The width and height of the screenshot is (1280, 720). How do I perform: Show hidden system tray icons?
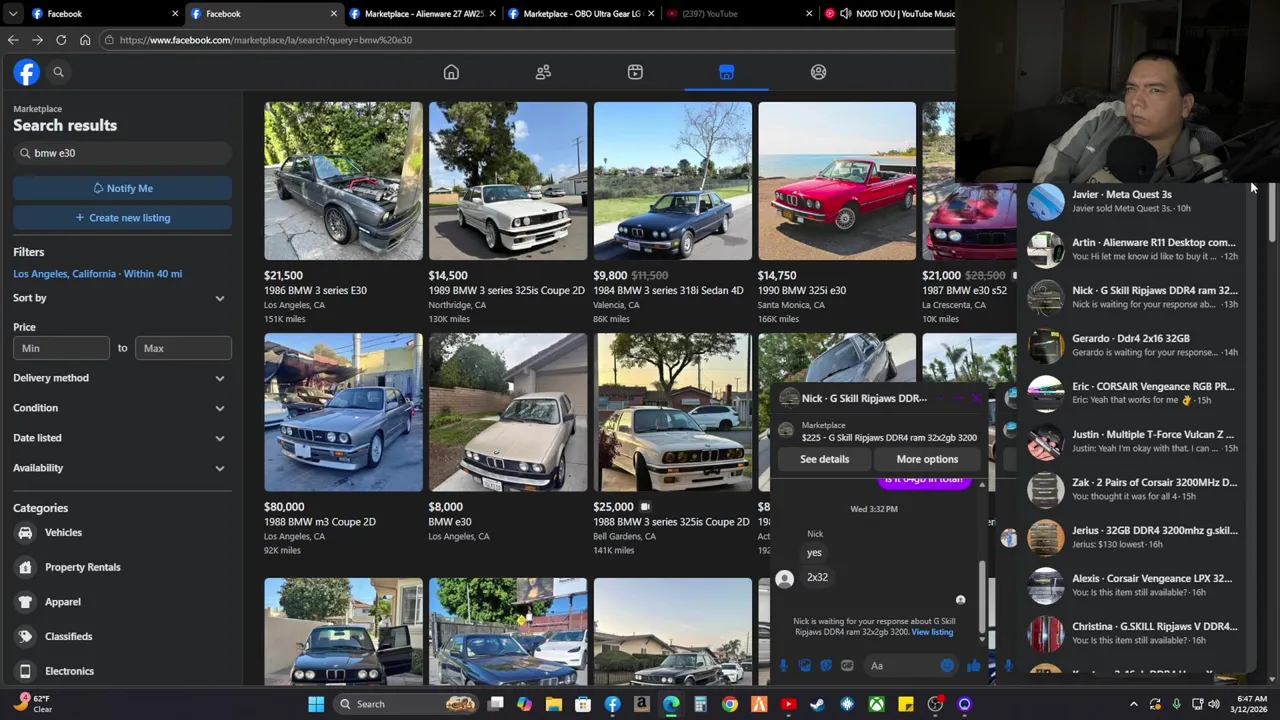[1133, 704]
